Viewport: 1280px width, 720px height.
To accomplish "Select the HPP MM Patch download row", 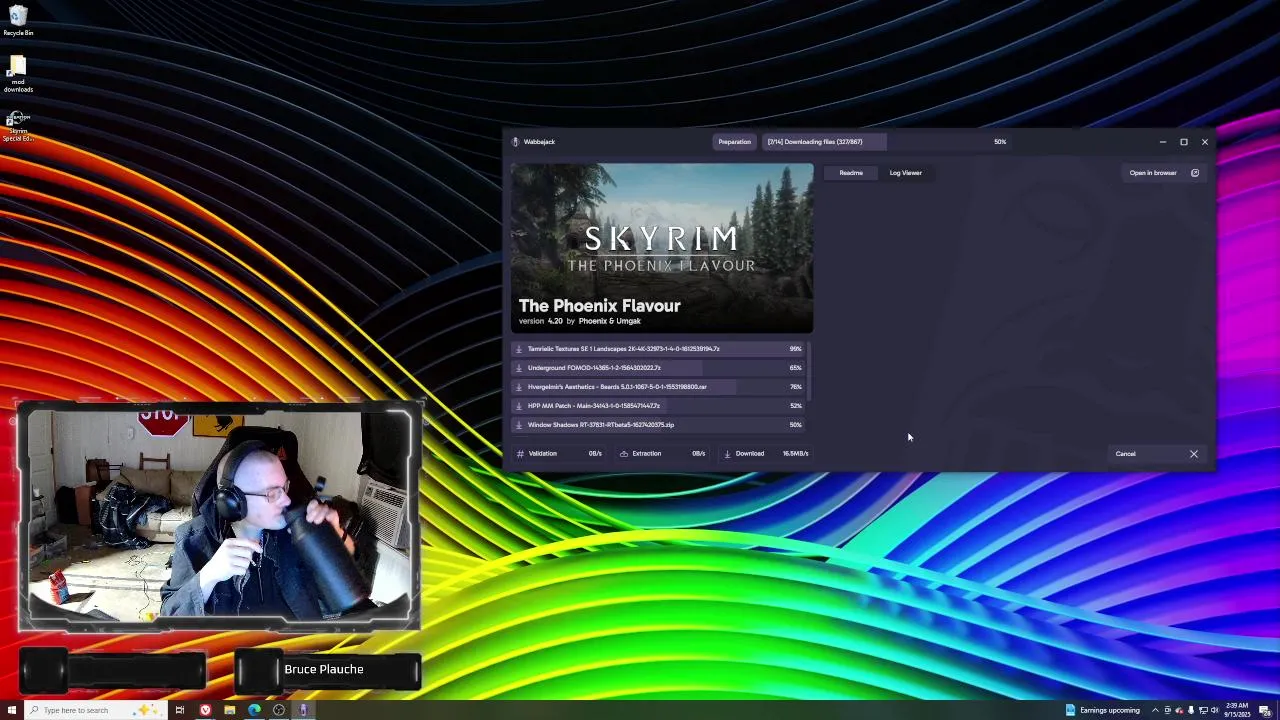I will tap(659, 406).
